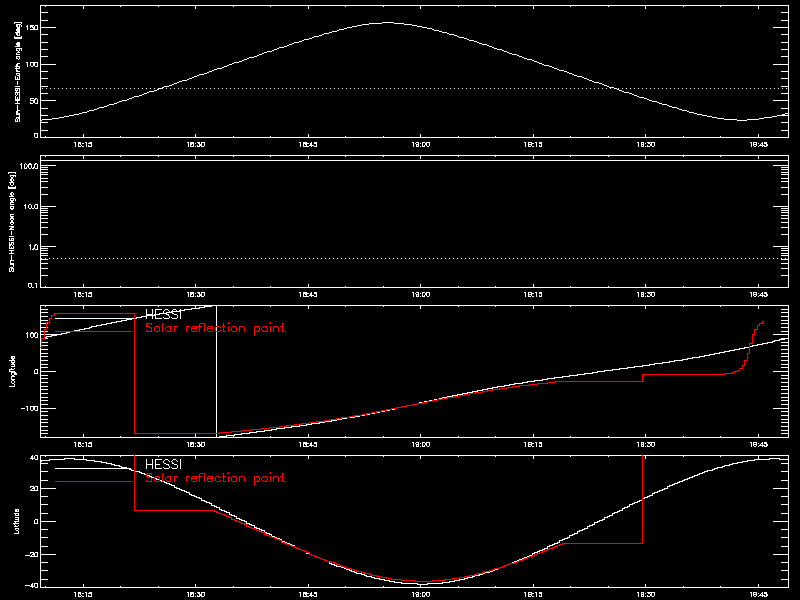Click the 0.1 tick on Sun-HESSI-Moon axis
The width and height of the screenshot is (800, 600).
(33, 285)
